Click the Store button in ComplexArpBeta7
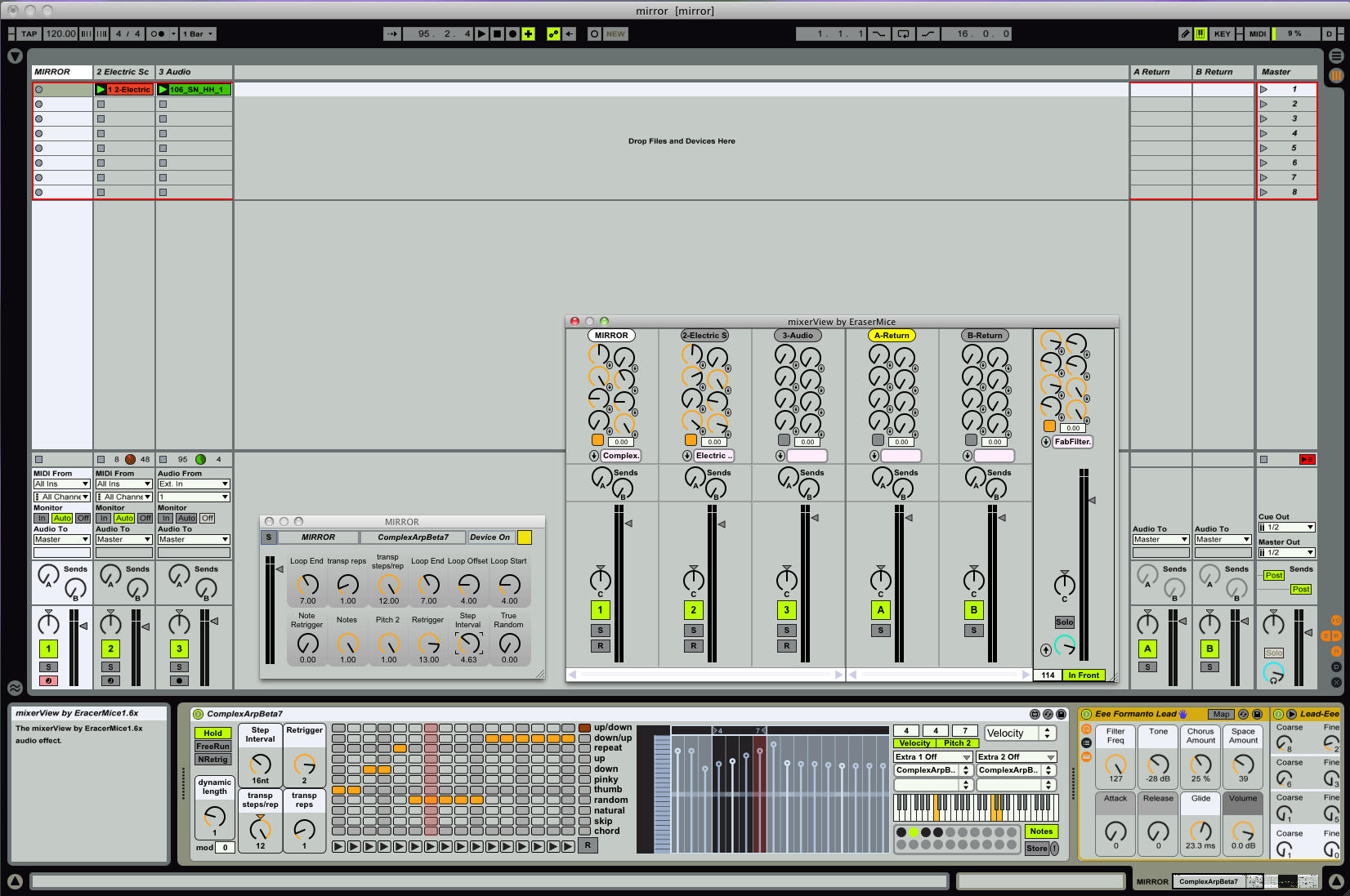This screenshot has height=896, width=1350. [1036, 848]
